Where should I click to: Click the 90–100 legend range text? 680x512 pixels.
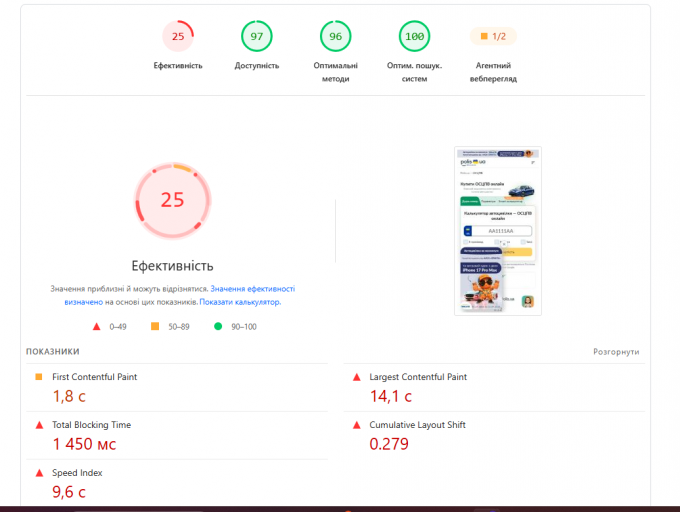pyautogui.click(x=244, y=327)
